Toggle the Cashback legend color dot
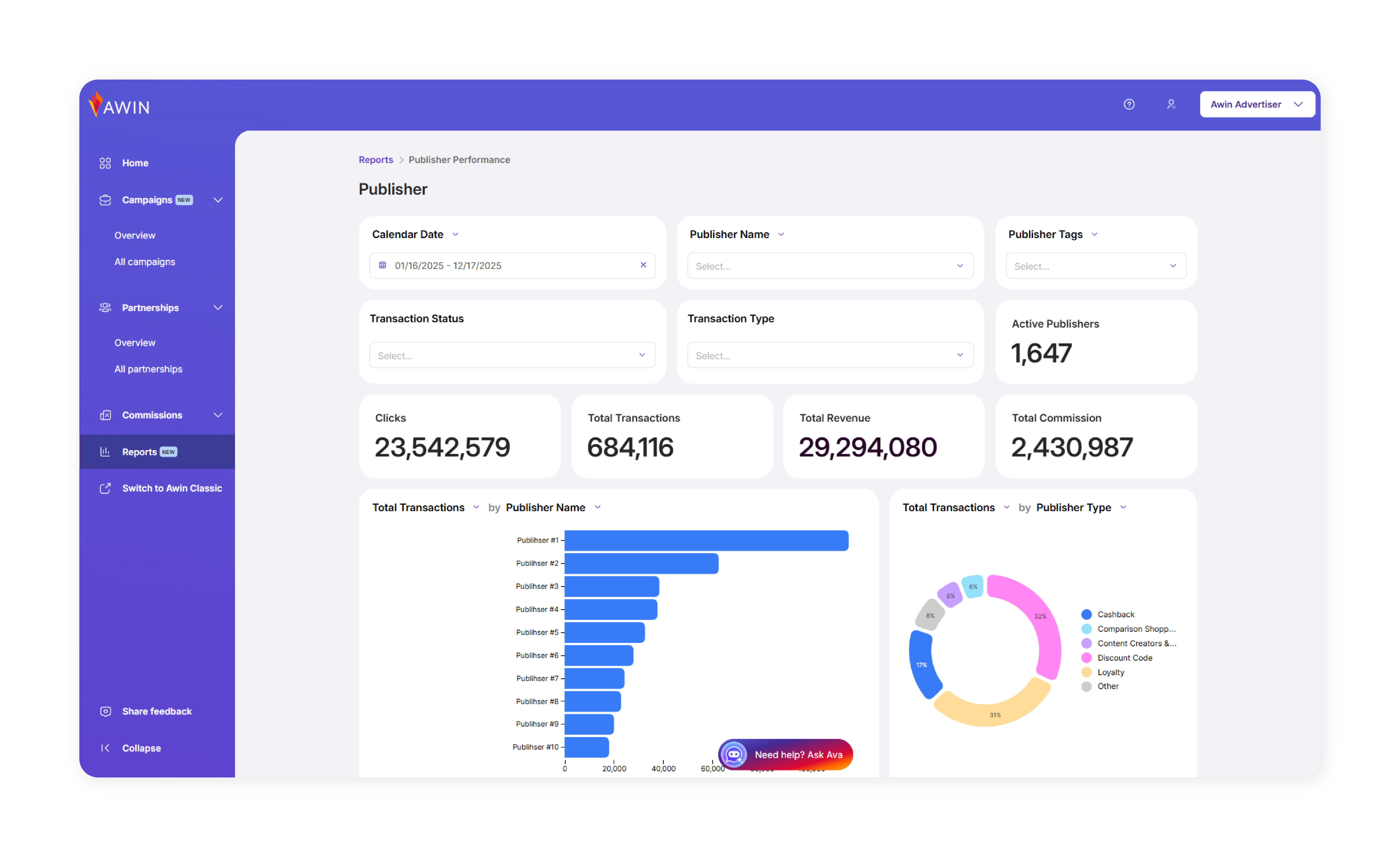 [1086, 614]
